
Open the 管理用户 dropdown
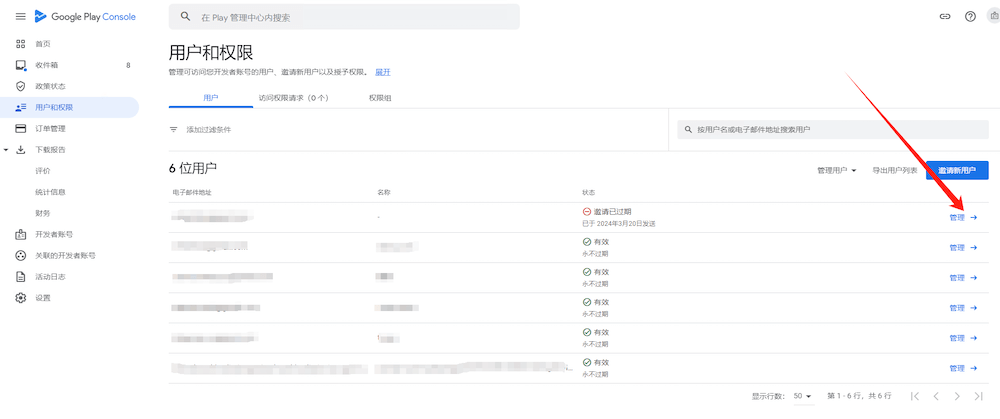click(837, 171)
